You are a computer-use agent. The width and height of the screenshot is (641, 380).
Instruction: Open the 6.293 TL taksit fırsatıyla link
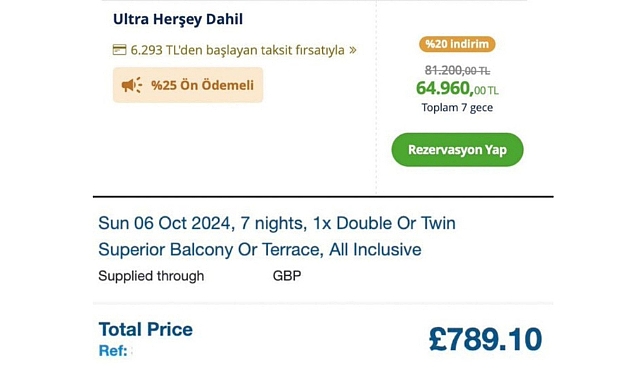[235, 50]
